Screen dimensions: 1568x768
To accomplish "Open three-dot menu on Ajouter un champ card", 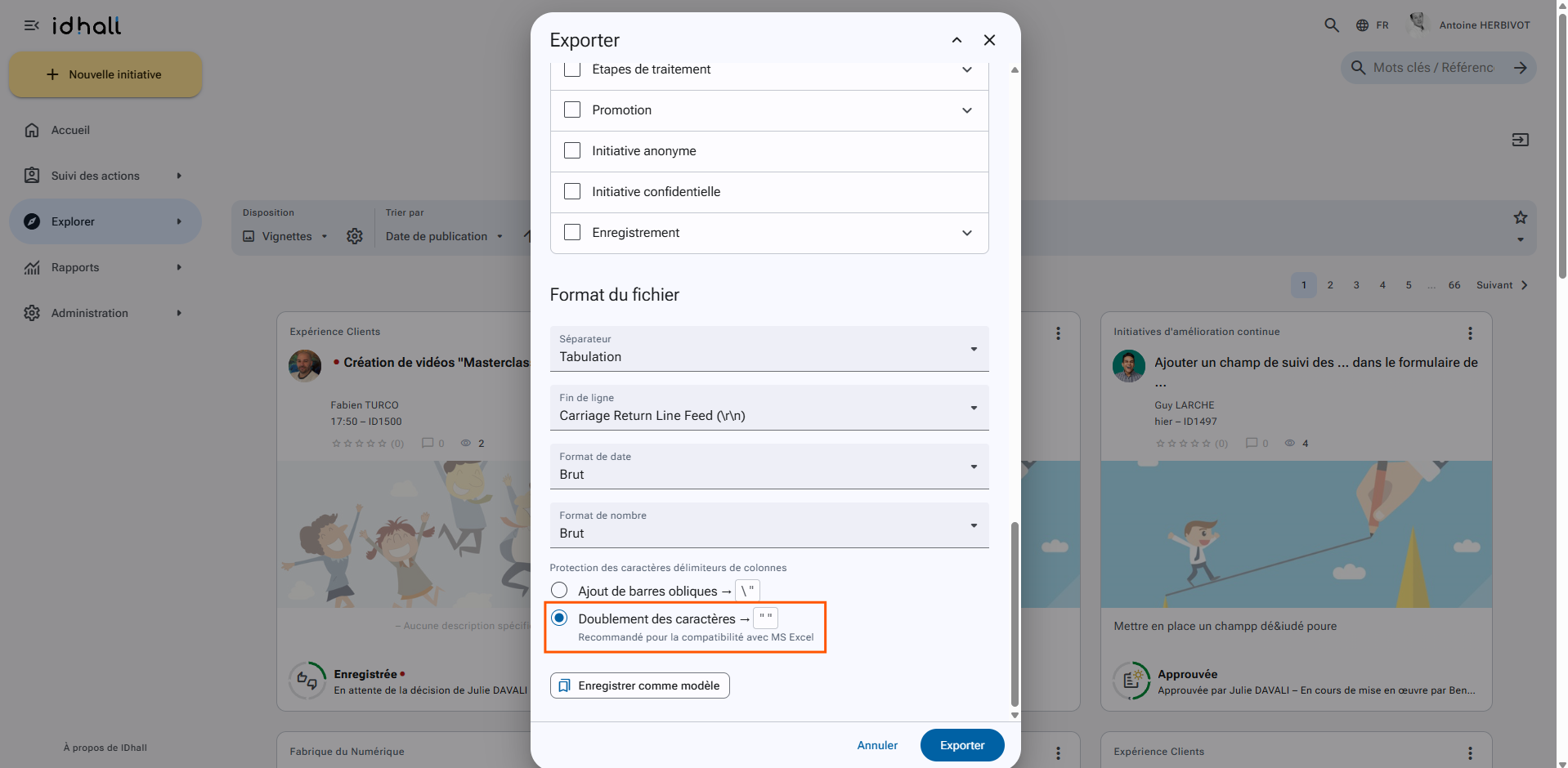I will coord(1470,333).
